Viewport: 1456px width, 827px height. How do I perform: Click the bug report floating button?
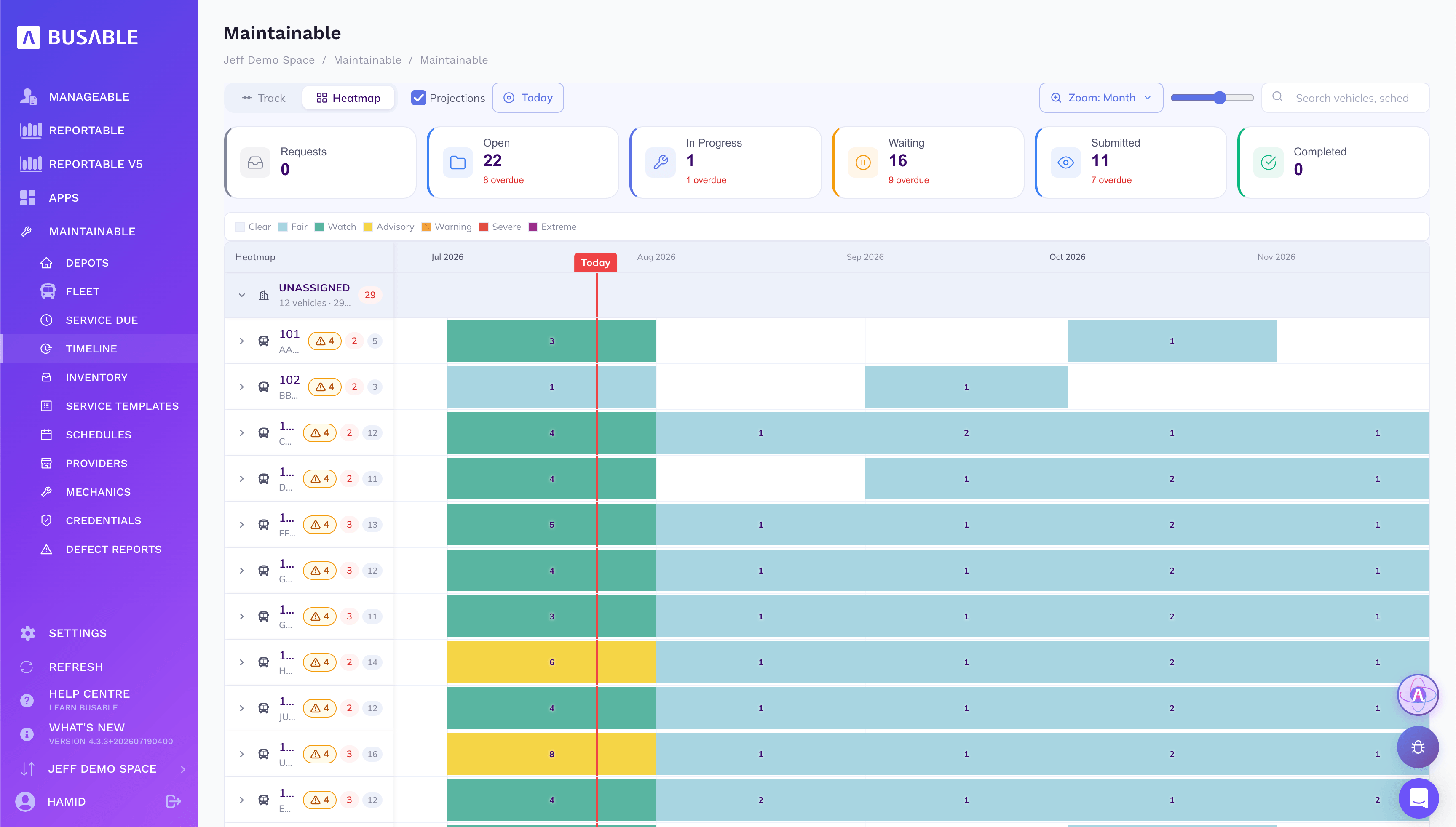coord(1418,747)
